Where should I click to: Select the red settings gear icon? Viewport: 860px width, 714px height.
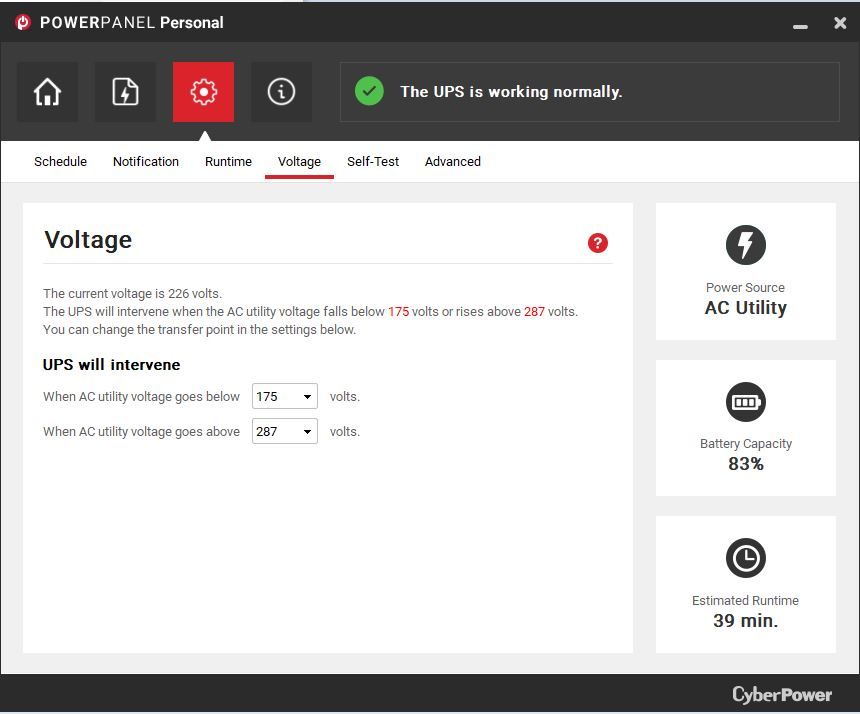[x=203, y=92]
